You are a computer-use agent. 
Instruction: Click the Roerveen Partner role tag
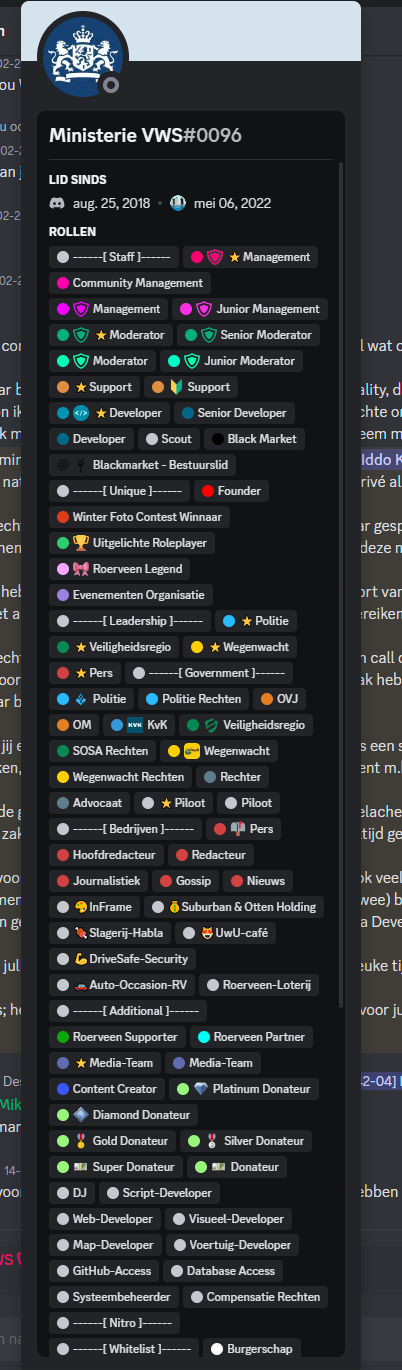click(252, 1037)
